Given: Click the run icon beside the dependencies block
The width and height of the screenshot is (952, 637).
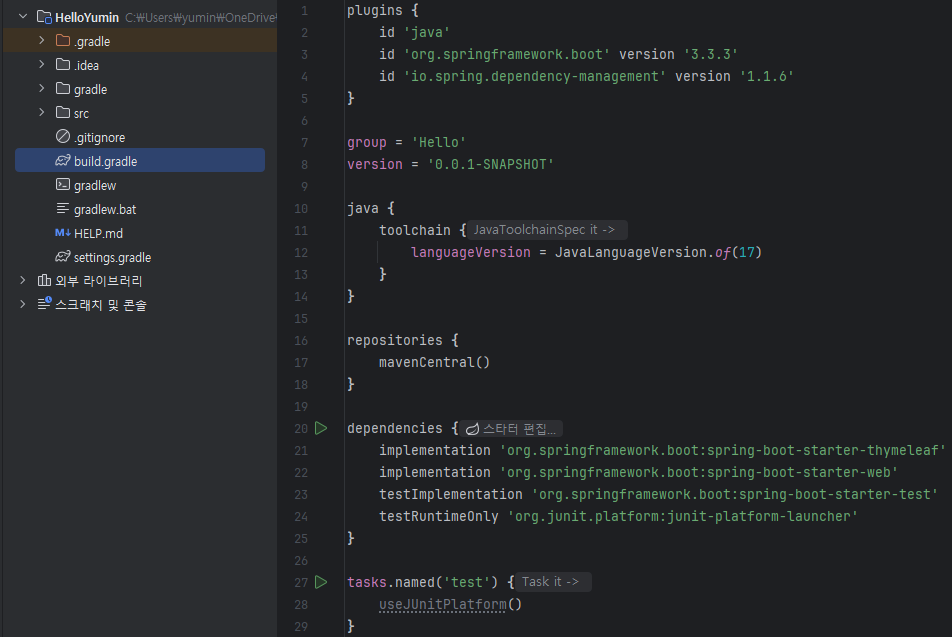Looking at the screenshot, I should [x=321, y=428].
